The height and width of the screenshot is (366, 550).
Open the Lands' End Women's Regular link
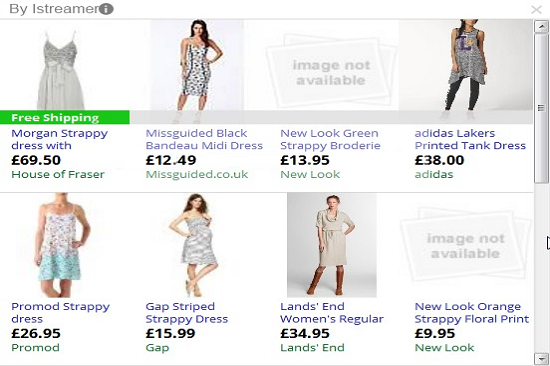[332, 313]
